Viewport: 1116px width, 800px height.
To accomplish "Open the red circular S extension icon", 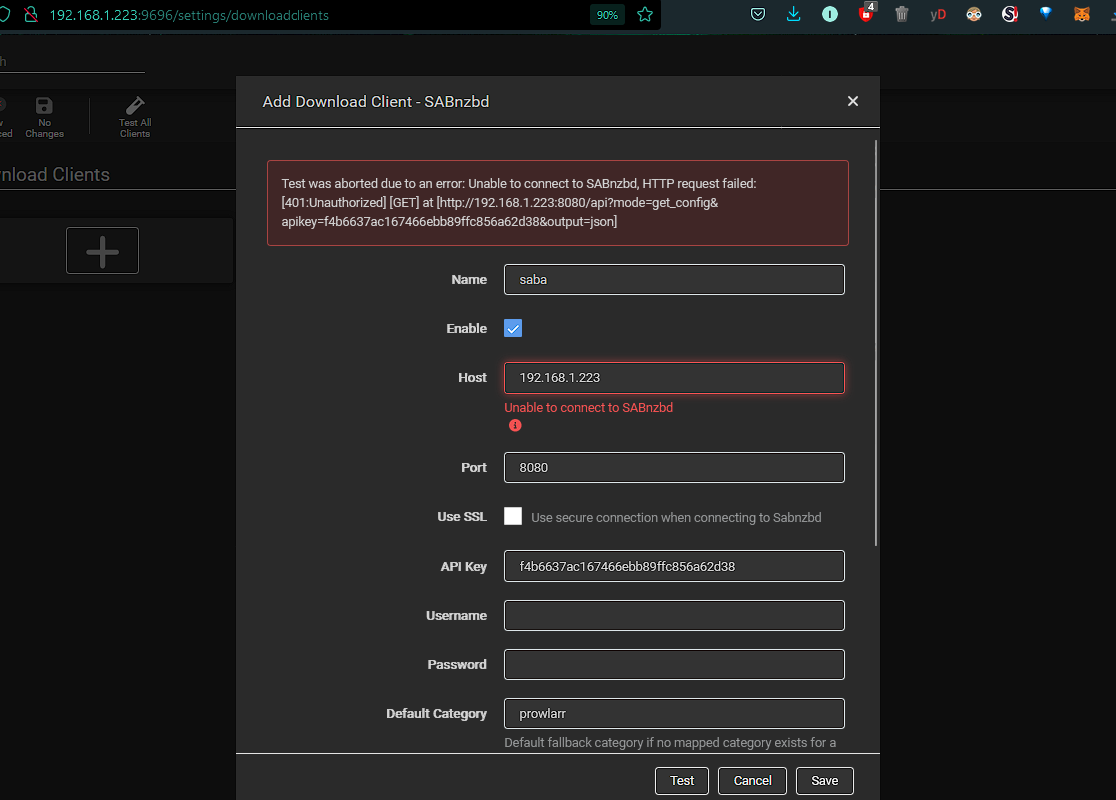I will click(1010, 14).
